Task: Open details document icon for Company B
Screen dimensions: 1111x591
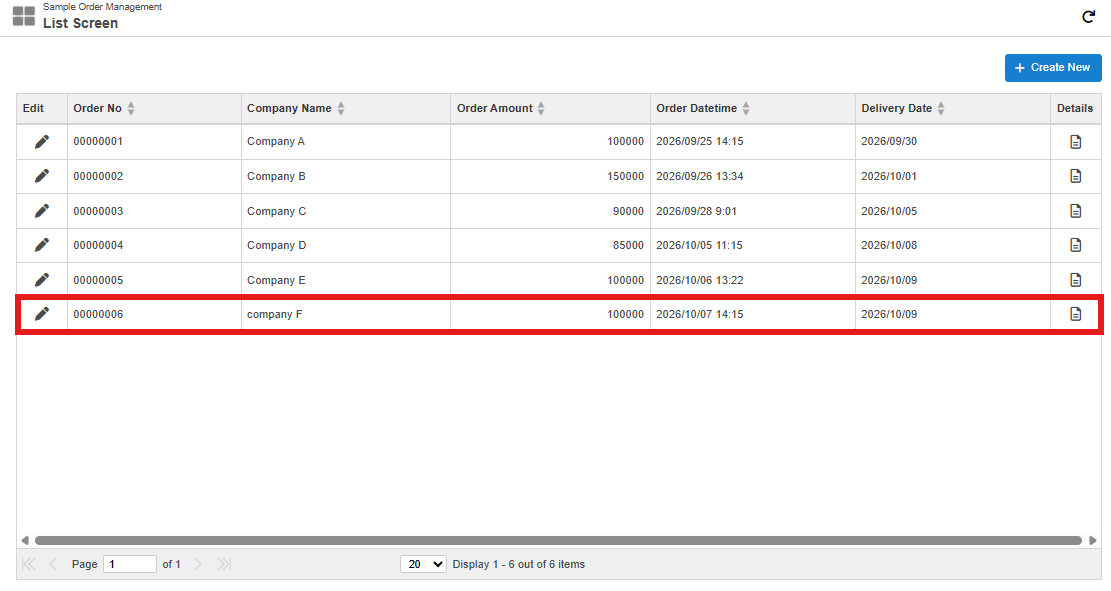Action: pos(1076,176)
